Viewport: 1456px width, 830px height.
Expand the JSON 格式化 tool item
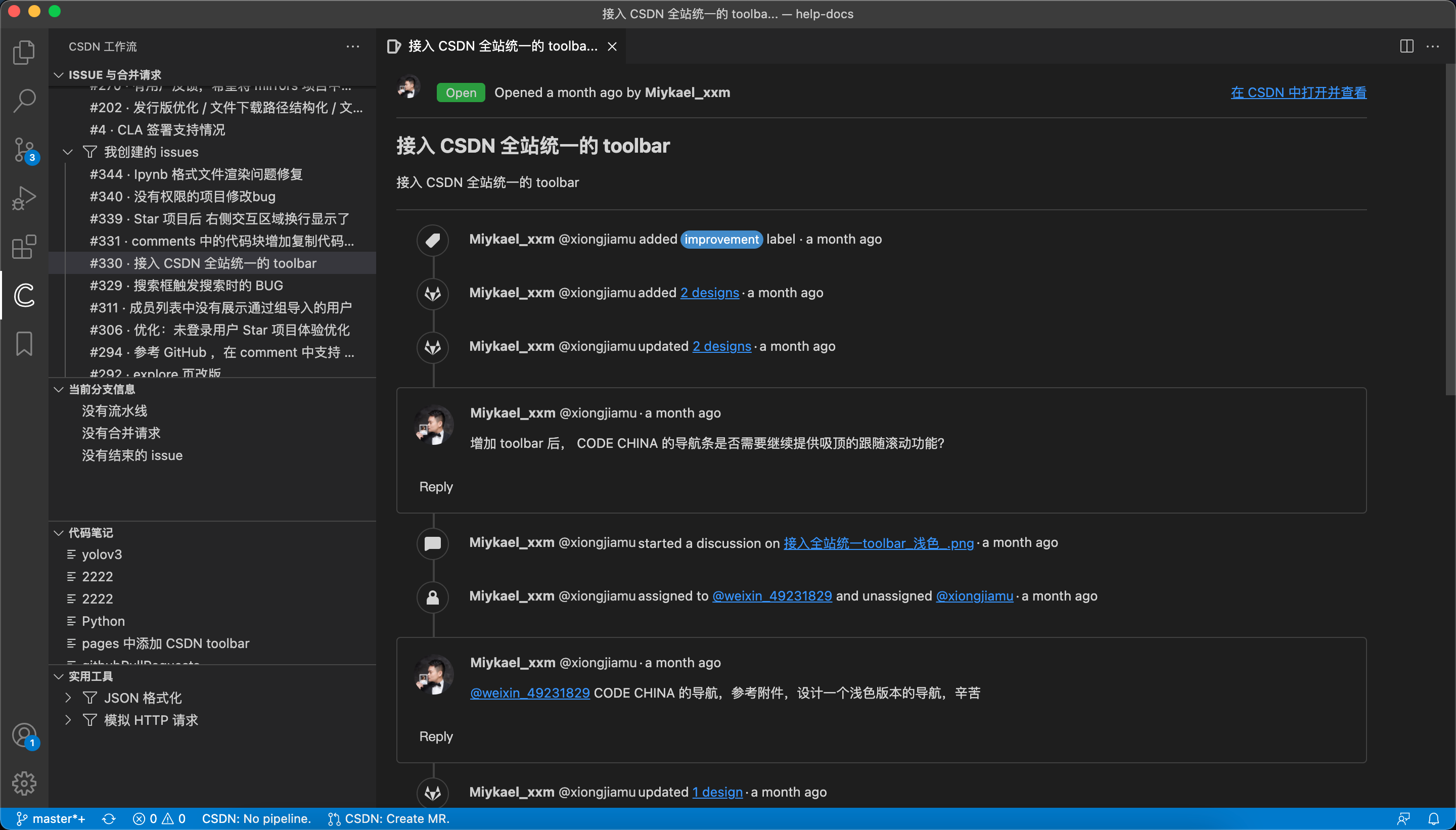coord(68,698)
